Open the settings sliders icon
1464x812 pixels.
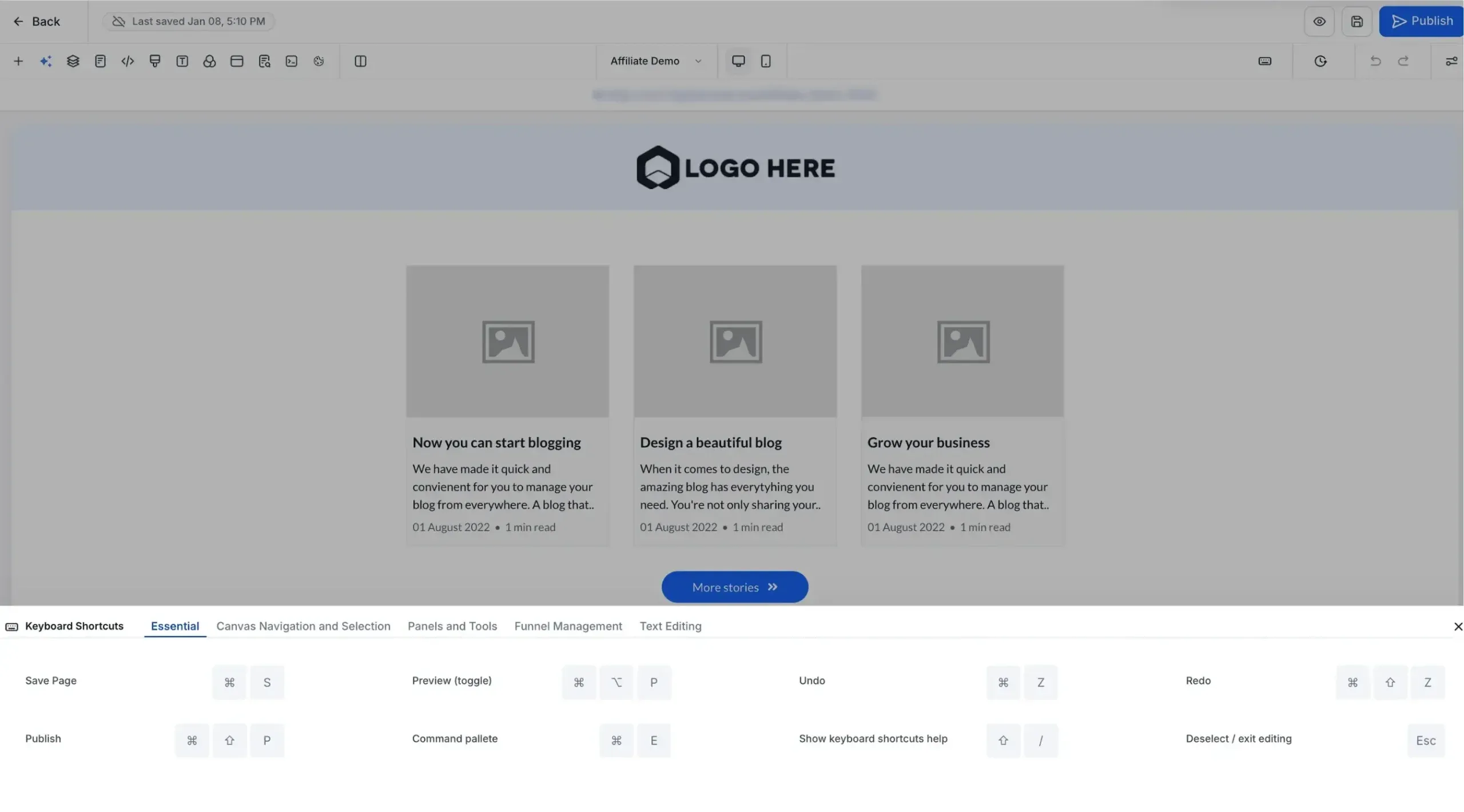[1451, 61]
